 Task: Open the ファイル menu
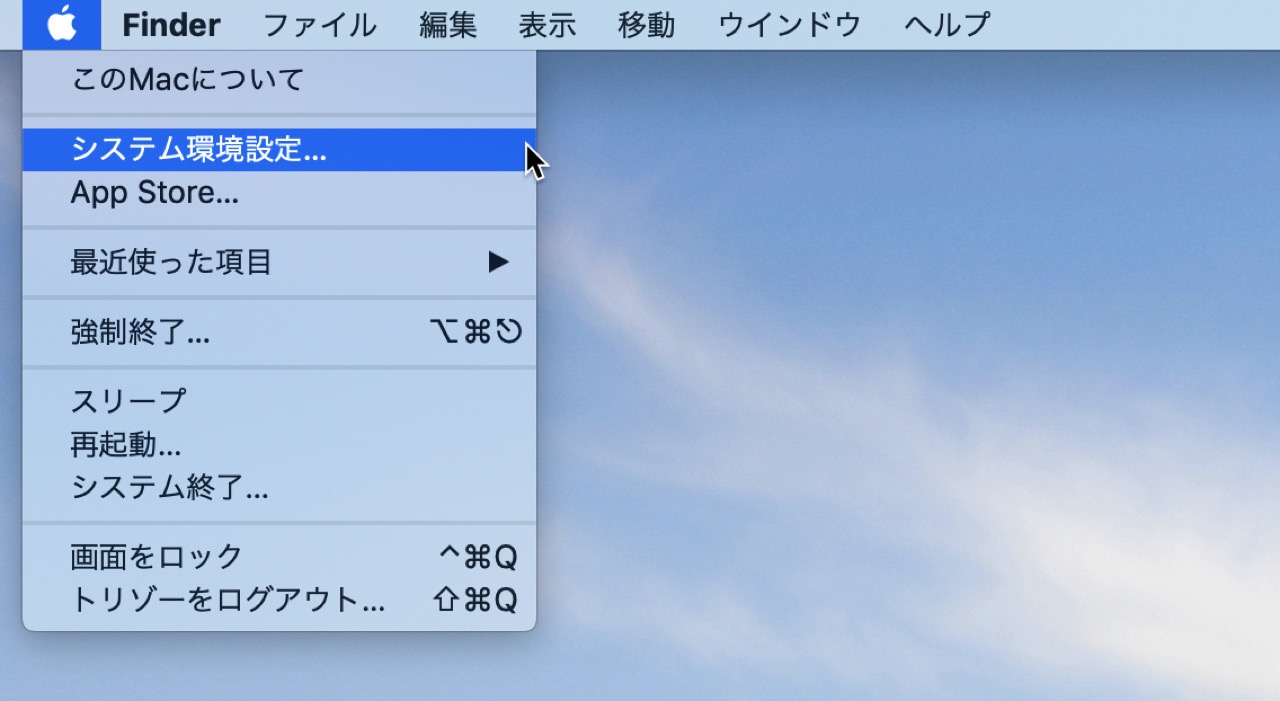click(320, 25)
